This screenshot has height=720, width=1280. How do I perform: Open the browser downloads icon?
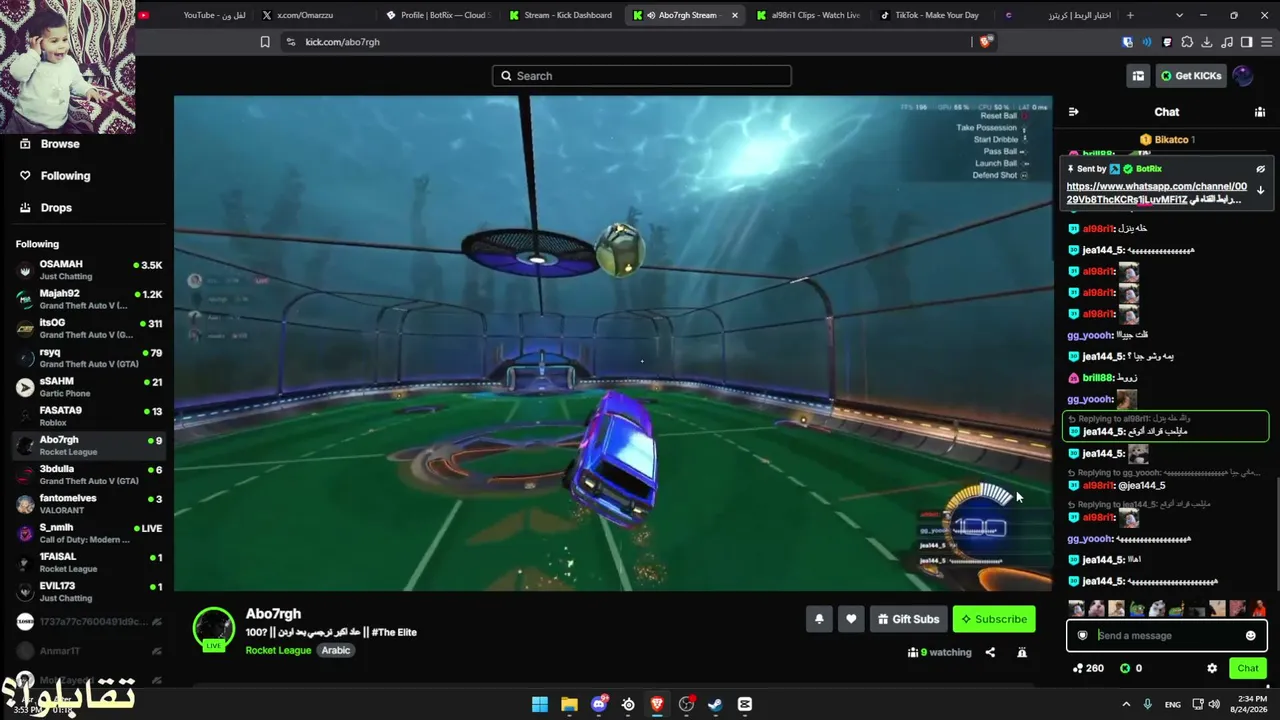click(x=1207, y=42)
